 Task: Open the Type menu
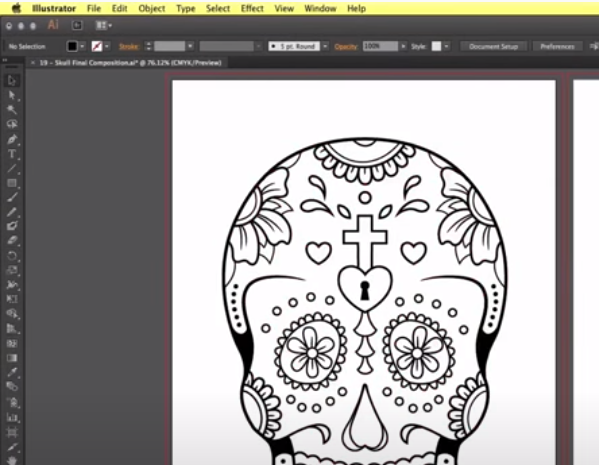point(186,8)
